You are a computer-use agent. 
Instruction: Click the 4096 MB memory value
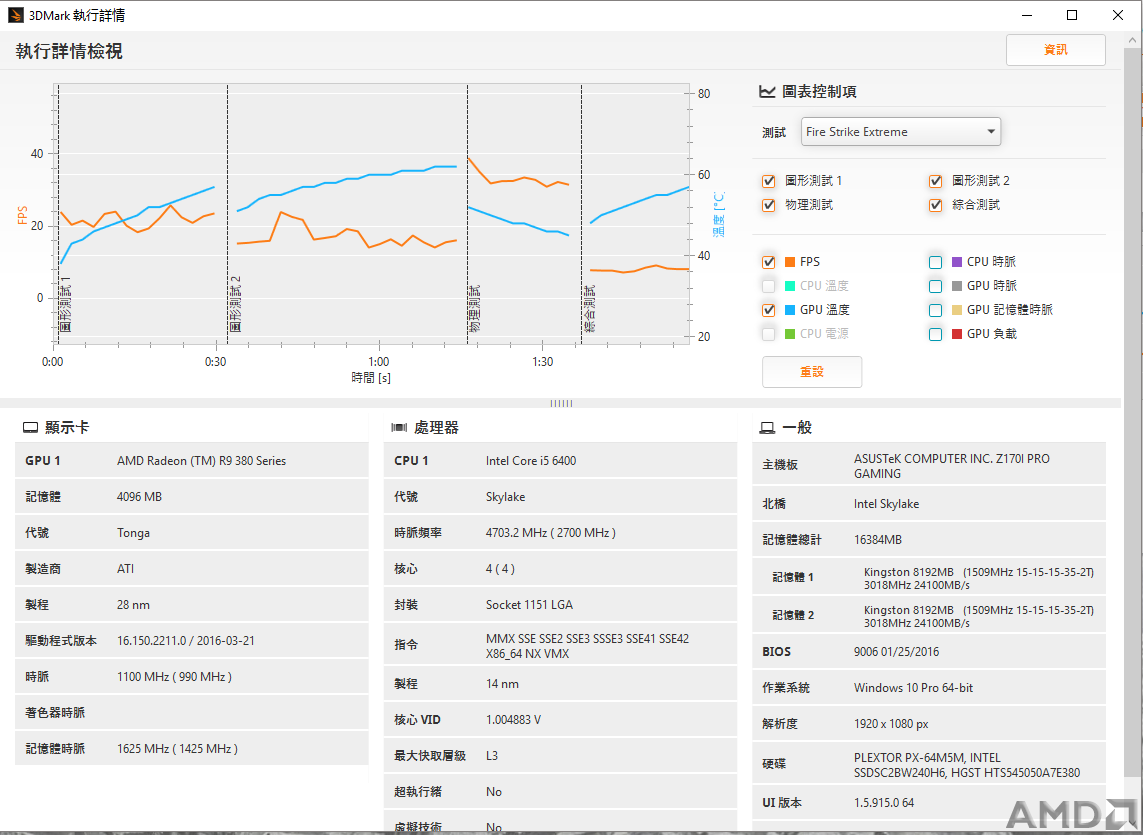(x=139, y=497)
